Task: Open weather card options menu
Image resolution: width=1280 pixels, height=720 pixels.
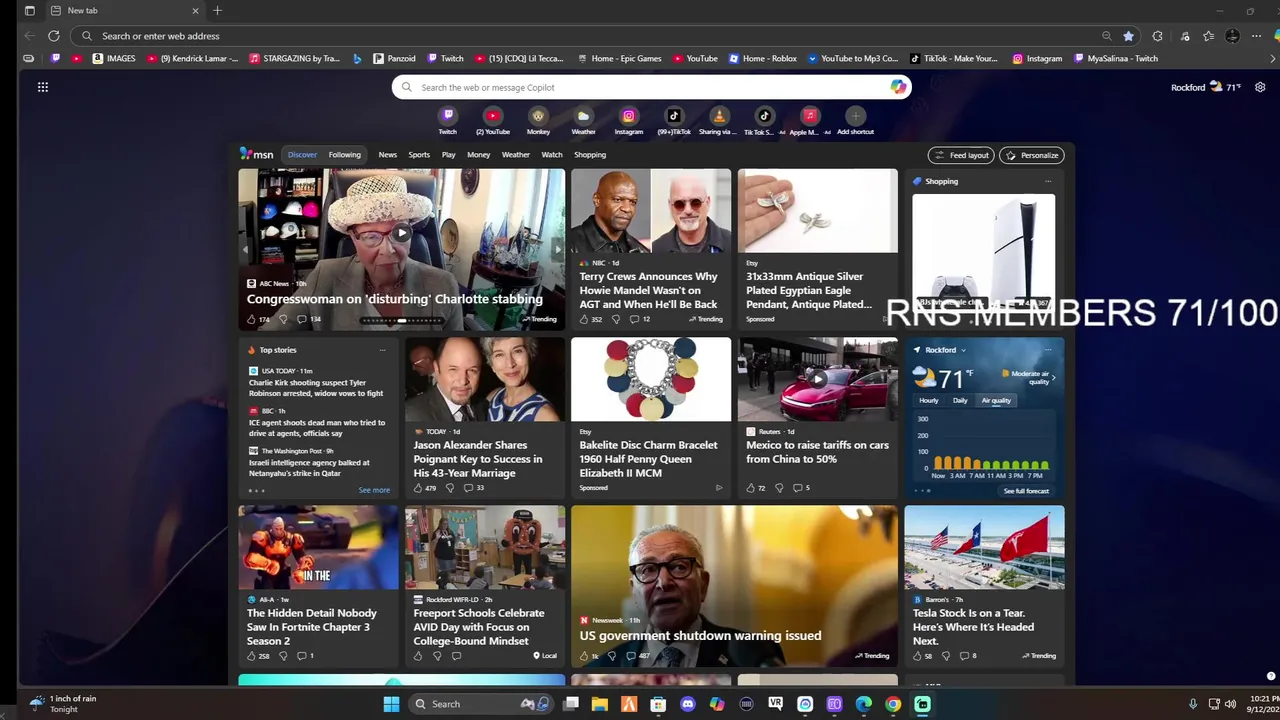Action: [x=1048, y=350]
